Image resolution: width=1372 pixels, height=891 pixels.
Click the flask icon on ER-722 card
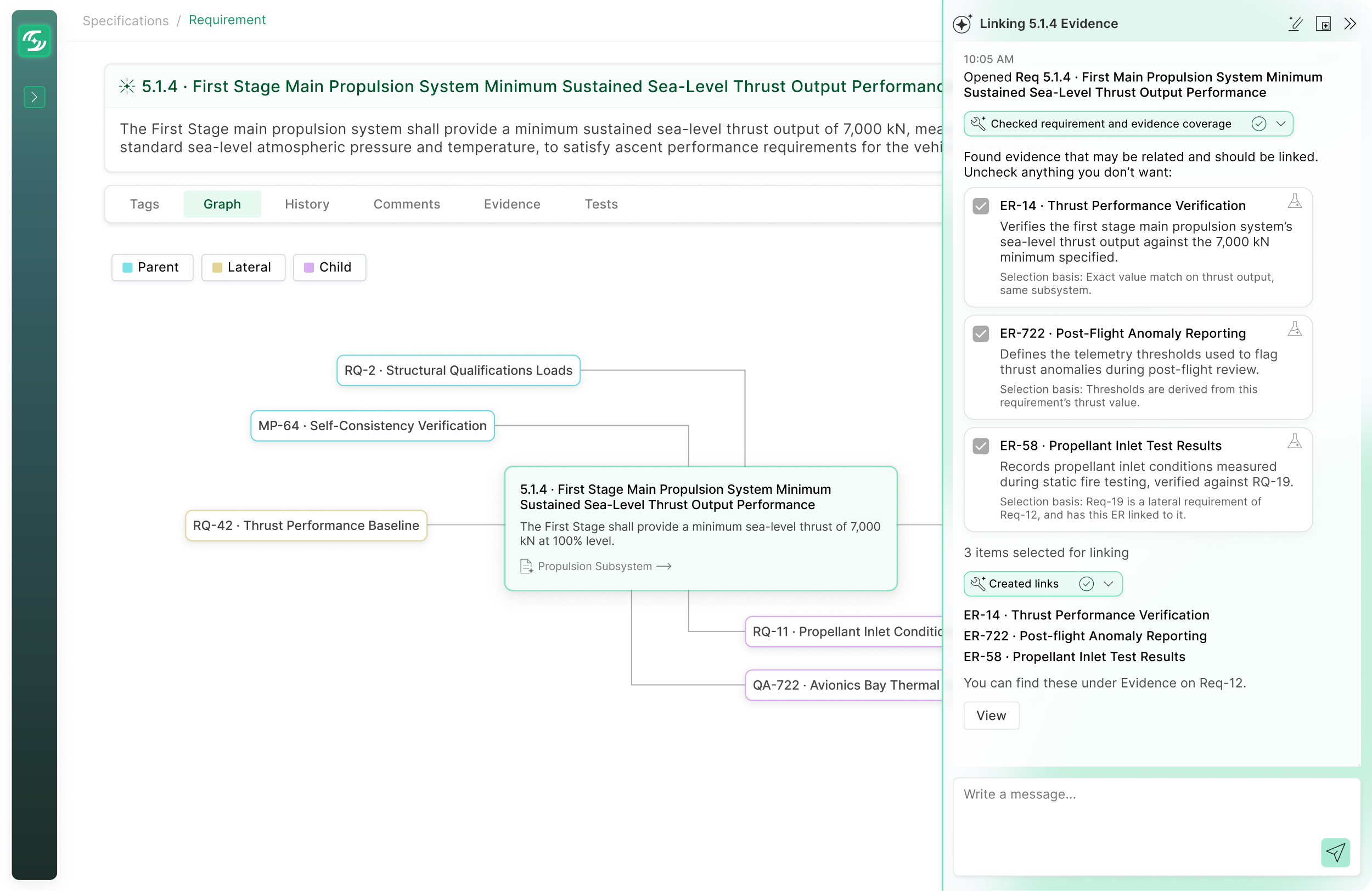[x=1295, y=329]
